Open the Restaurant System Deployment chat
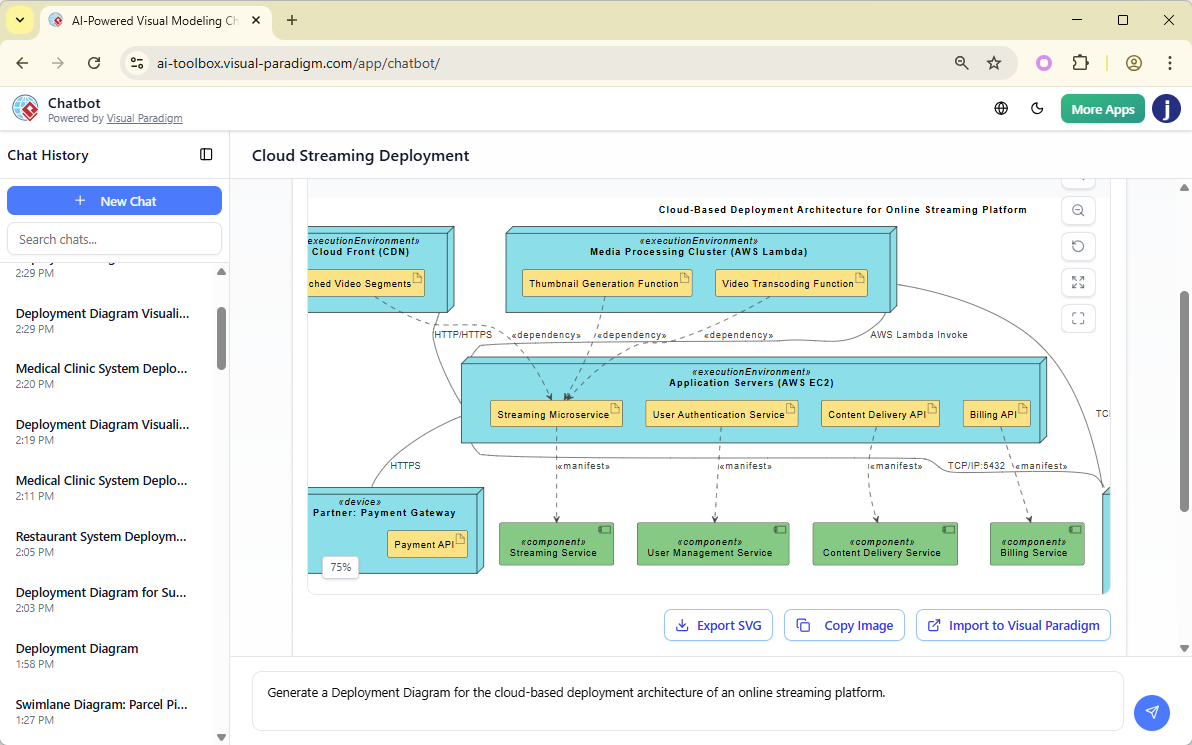The width and height of the screenshot is (1192, 745). pyautogui.click(x=100, y=536)
